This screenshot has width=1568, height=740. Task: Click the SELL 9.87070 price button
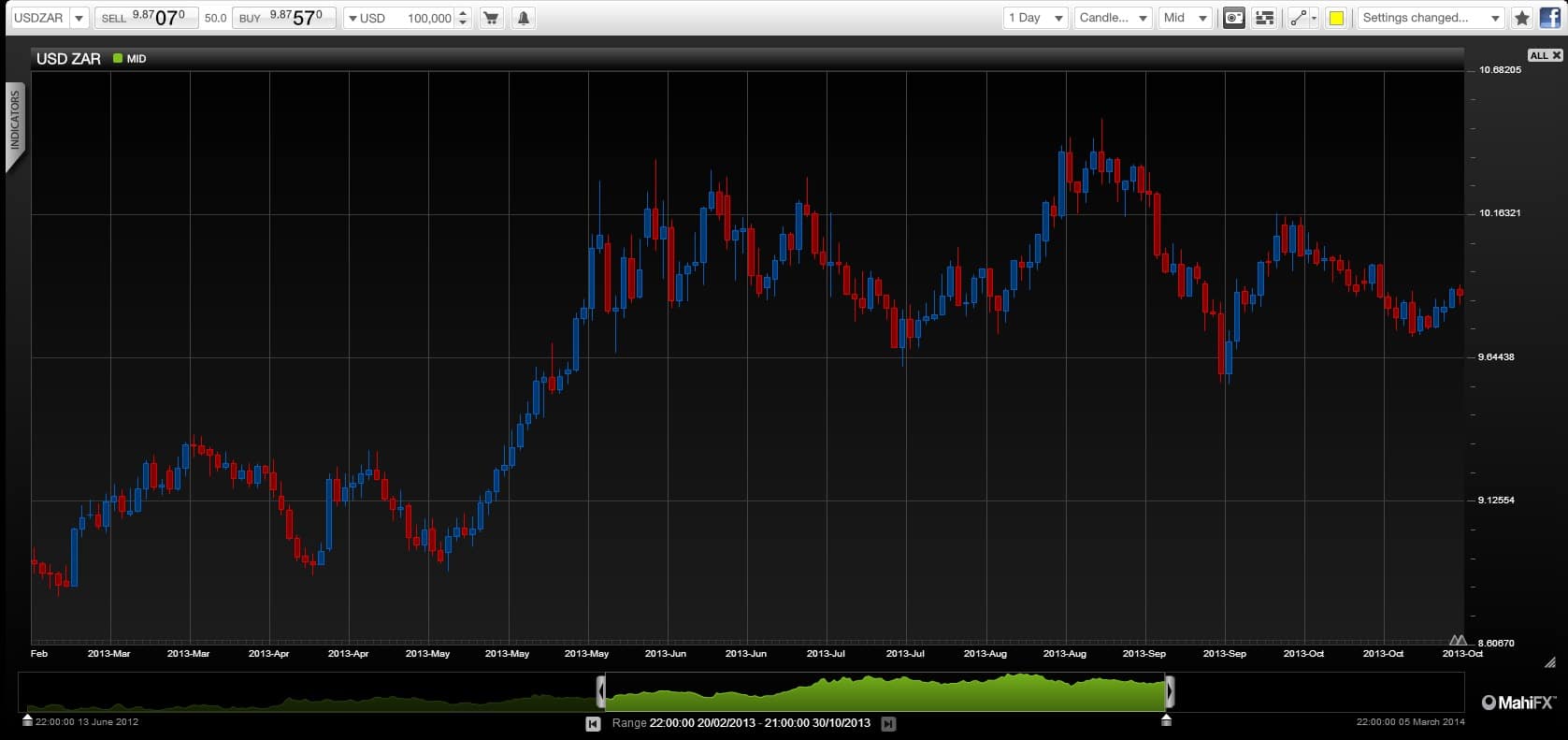[146, 18]
